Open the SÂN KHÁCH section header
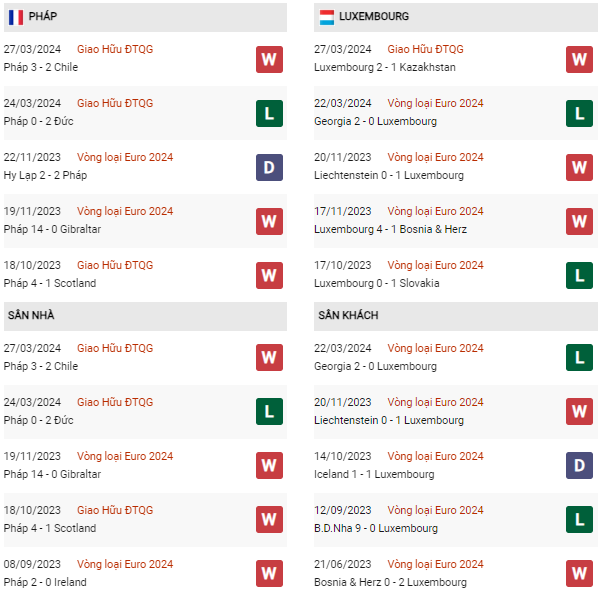This screenshot has height=593, width=600. [x=349, y=315]
